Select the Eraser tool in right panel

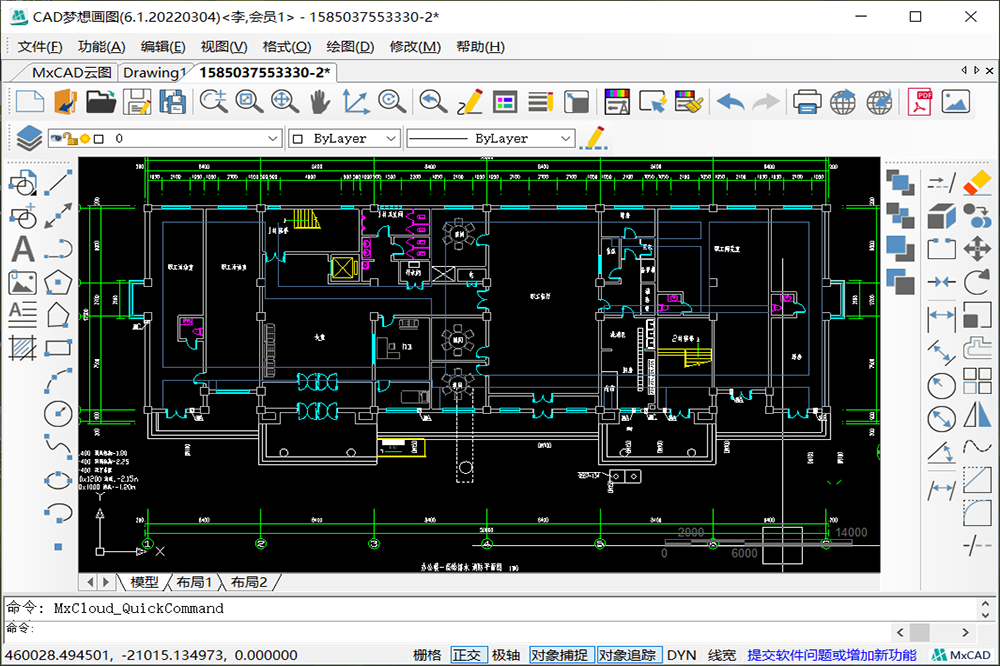(975, 182)
